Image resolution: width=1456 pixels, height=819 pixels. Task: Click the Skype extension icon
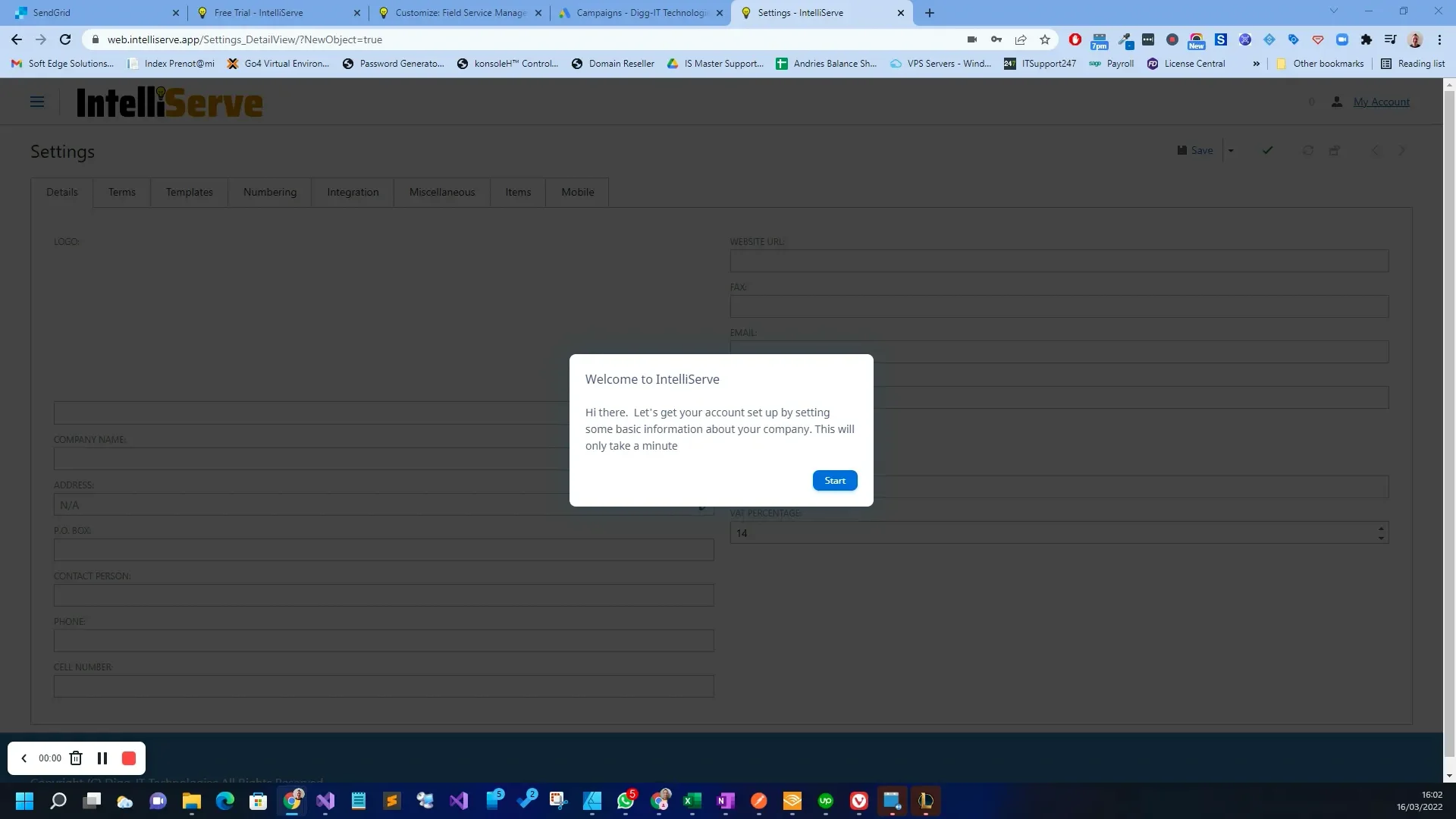(1220, 39)
